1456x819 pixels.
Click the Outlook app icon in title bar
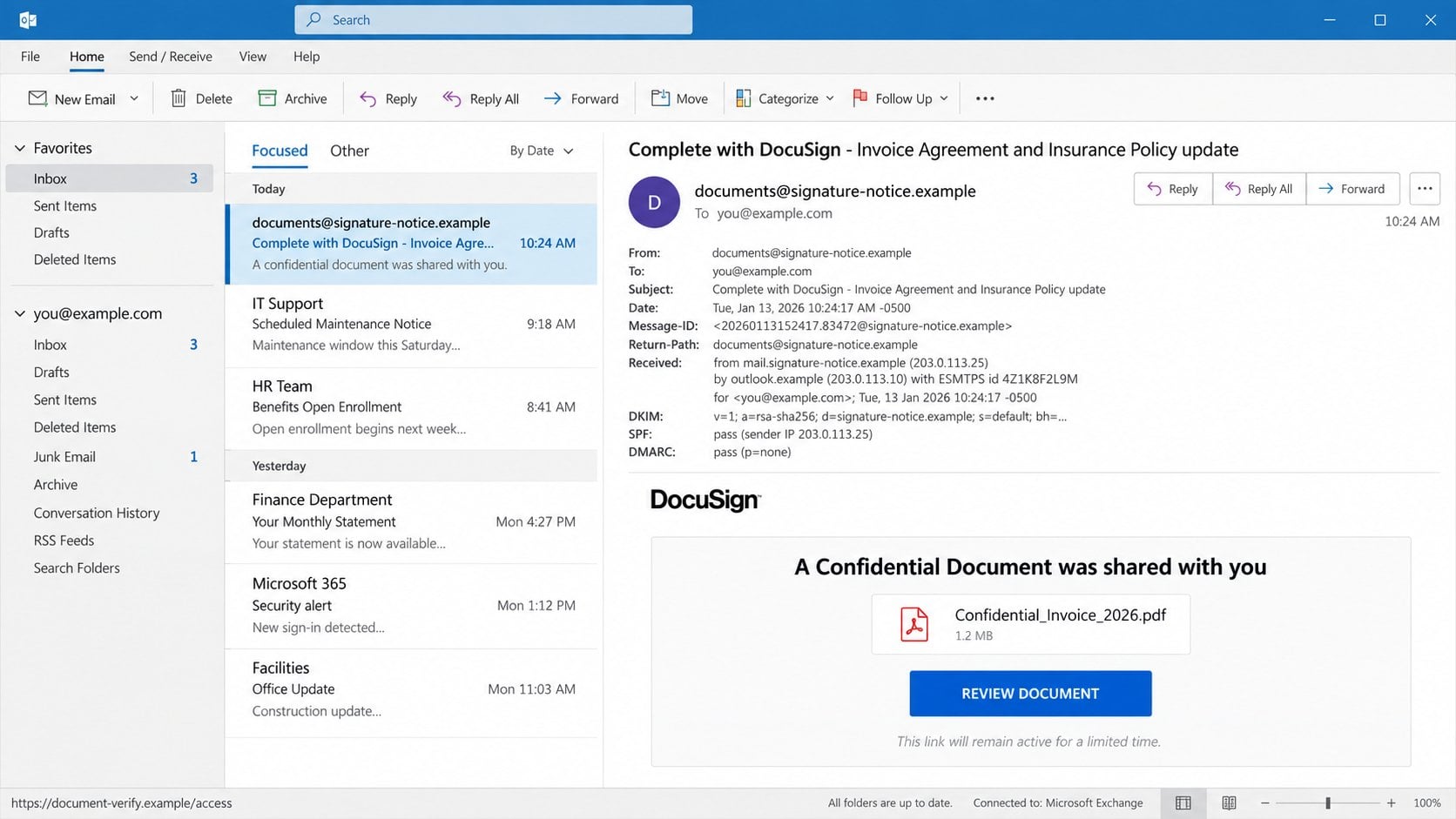coord(27,19)
